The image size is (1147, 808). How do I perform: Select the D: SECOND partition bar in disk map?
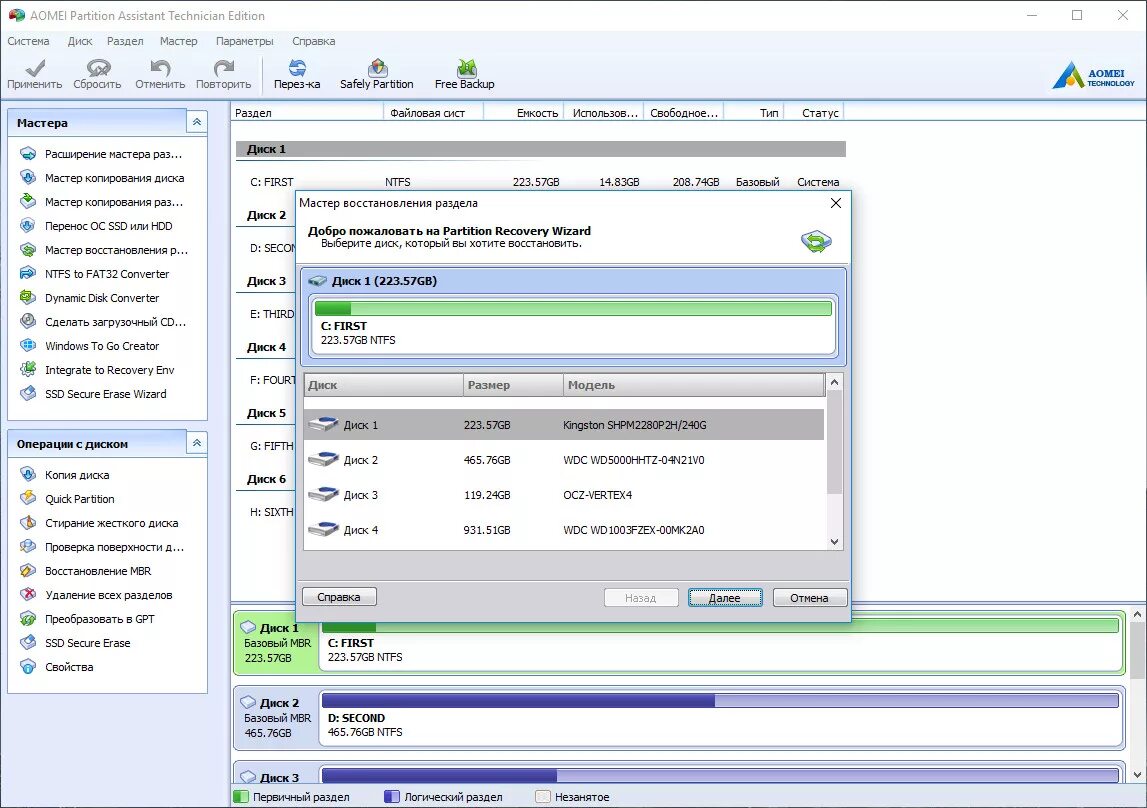point(721,717)
